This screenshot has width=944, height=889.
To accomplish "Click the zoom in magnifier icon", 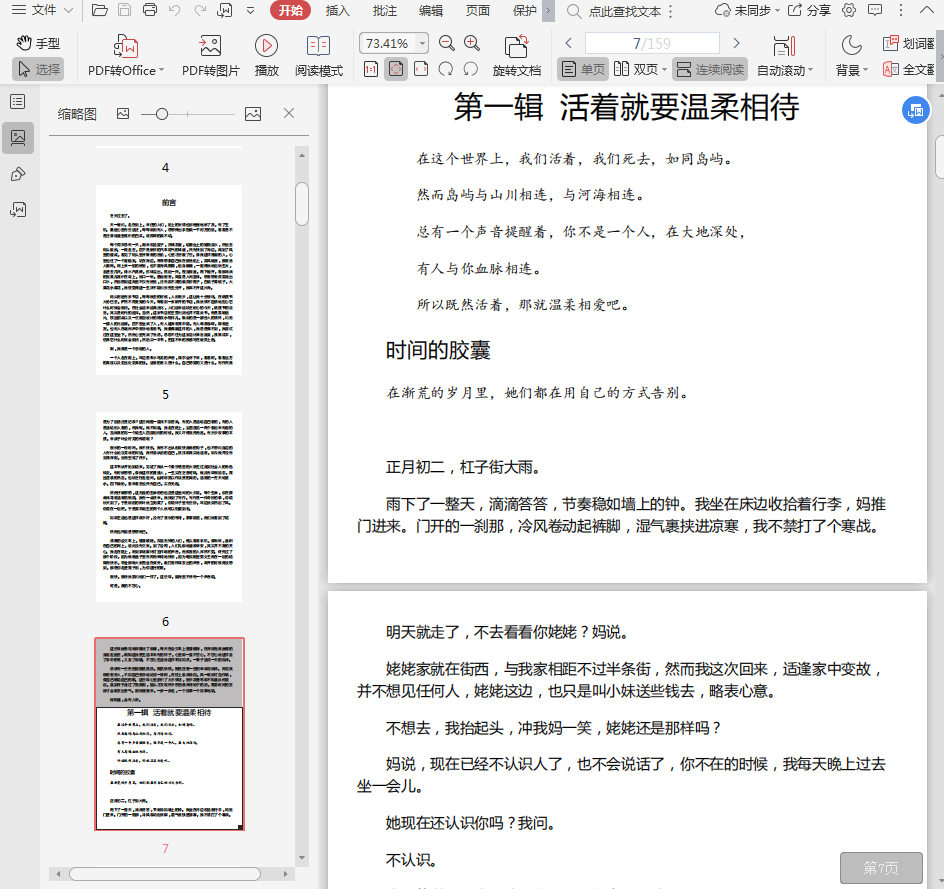I will pyautogui.click(x=471, y=43).
